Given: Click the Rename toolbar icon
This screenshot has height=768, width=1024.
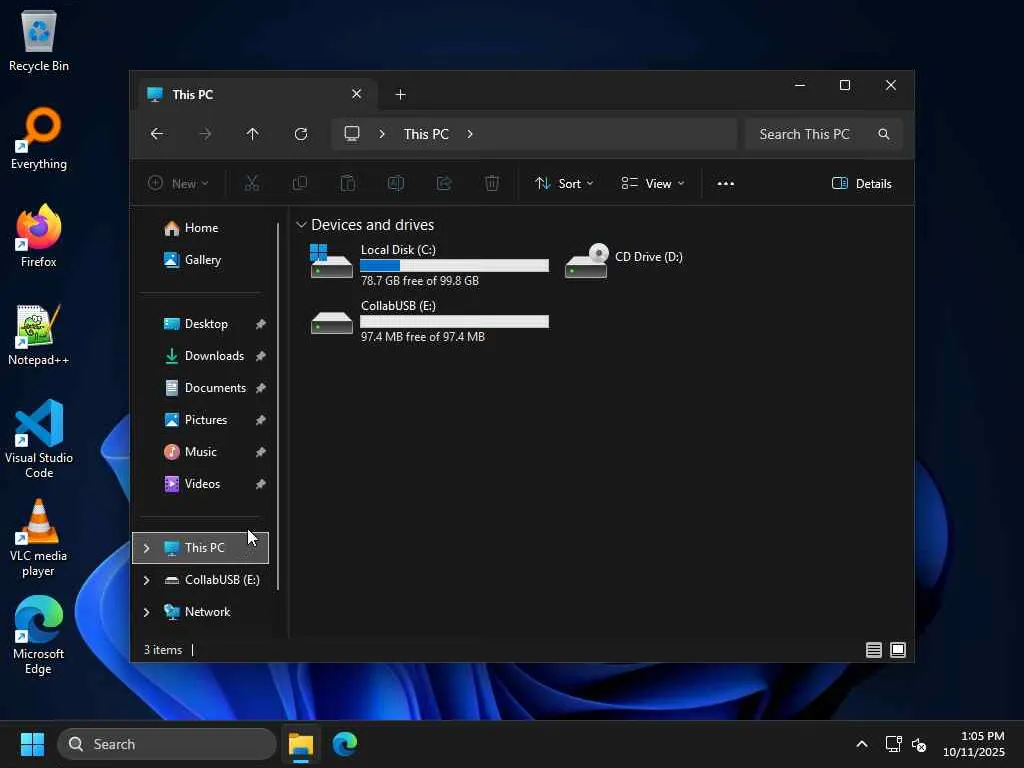Looking at the screenshot, I should coord(396,184).
